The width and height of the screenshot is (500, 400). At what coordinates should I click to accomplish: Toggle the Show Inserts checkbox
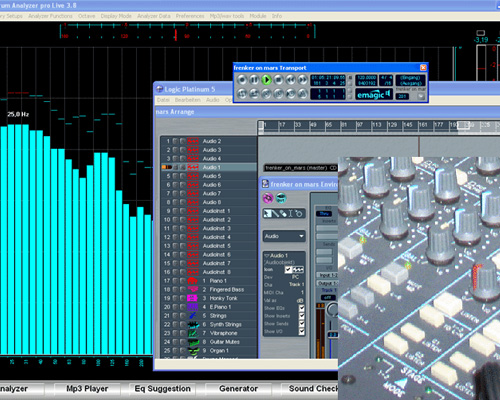coord(302,316)
